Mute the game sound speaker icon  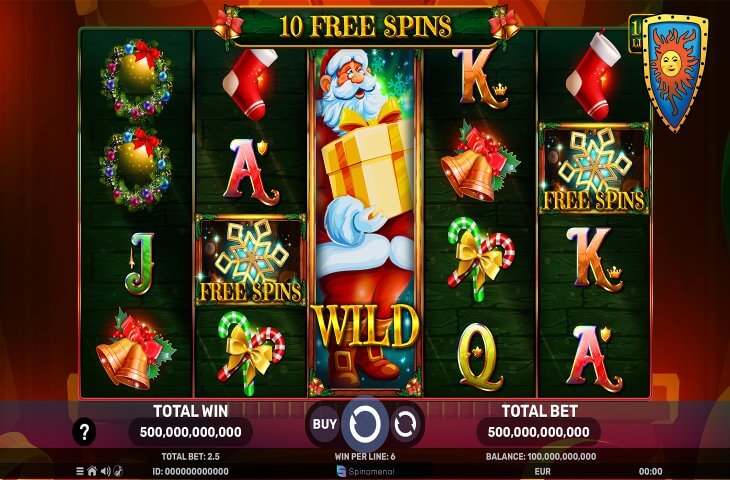point(106,471)
